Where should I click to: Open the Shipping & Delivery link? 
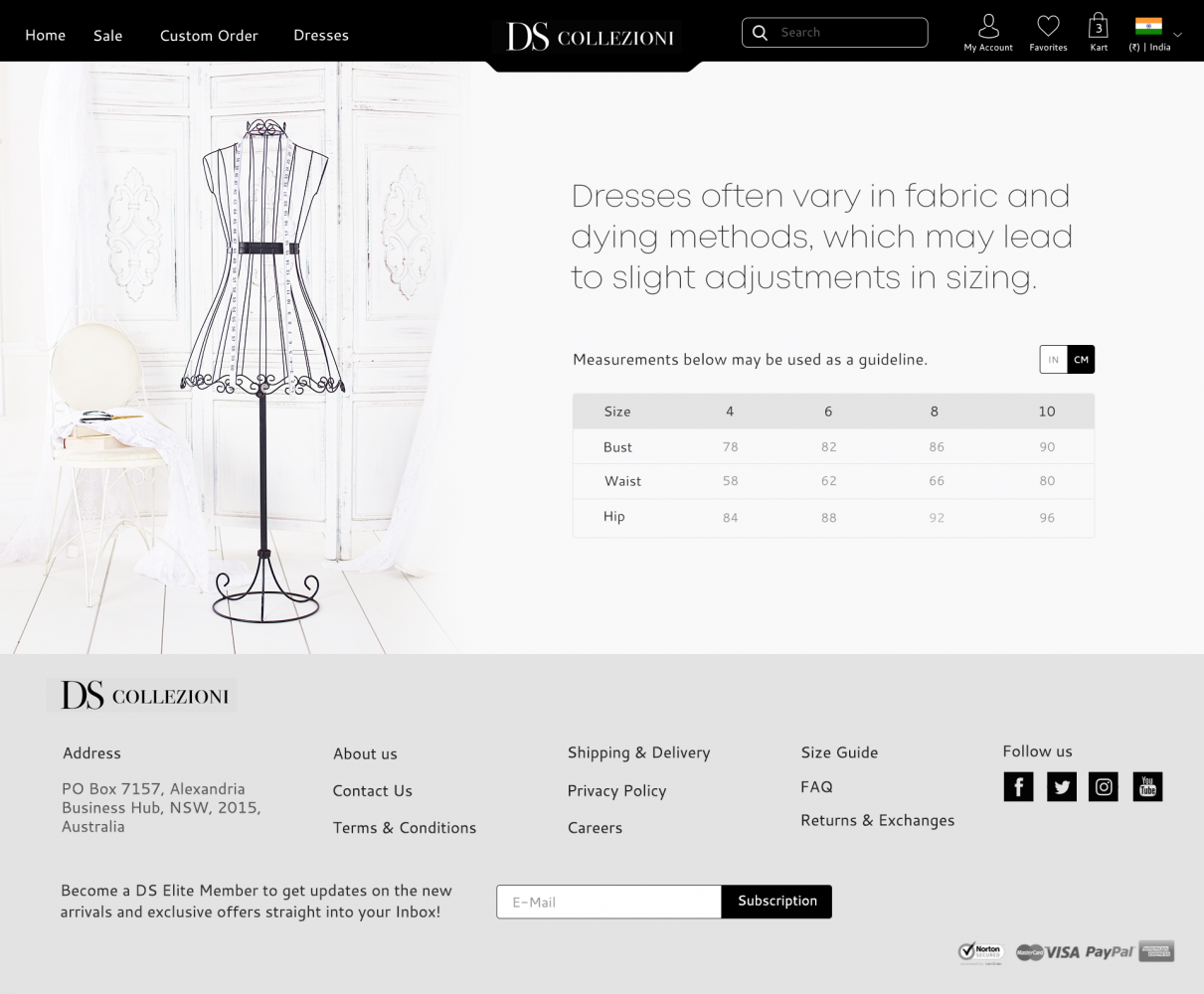click(638, 752)
